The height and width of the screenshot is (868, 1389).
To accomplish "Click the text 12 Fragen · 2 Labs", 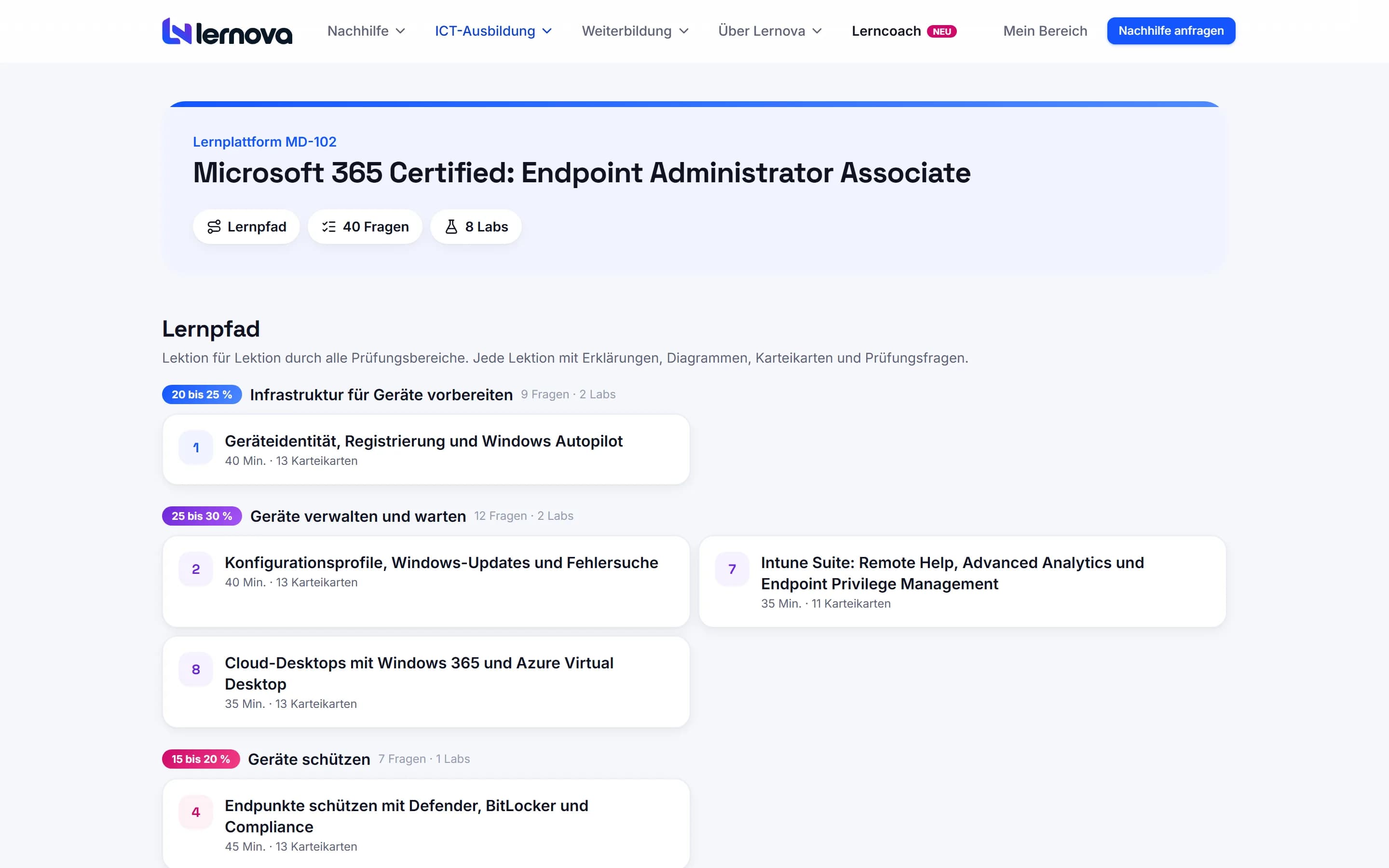I will [x=523, y=516].
